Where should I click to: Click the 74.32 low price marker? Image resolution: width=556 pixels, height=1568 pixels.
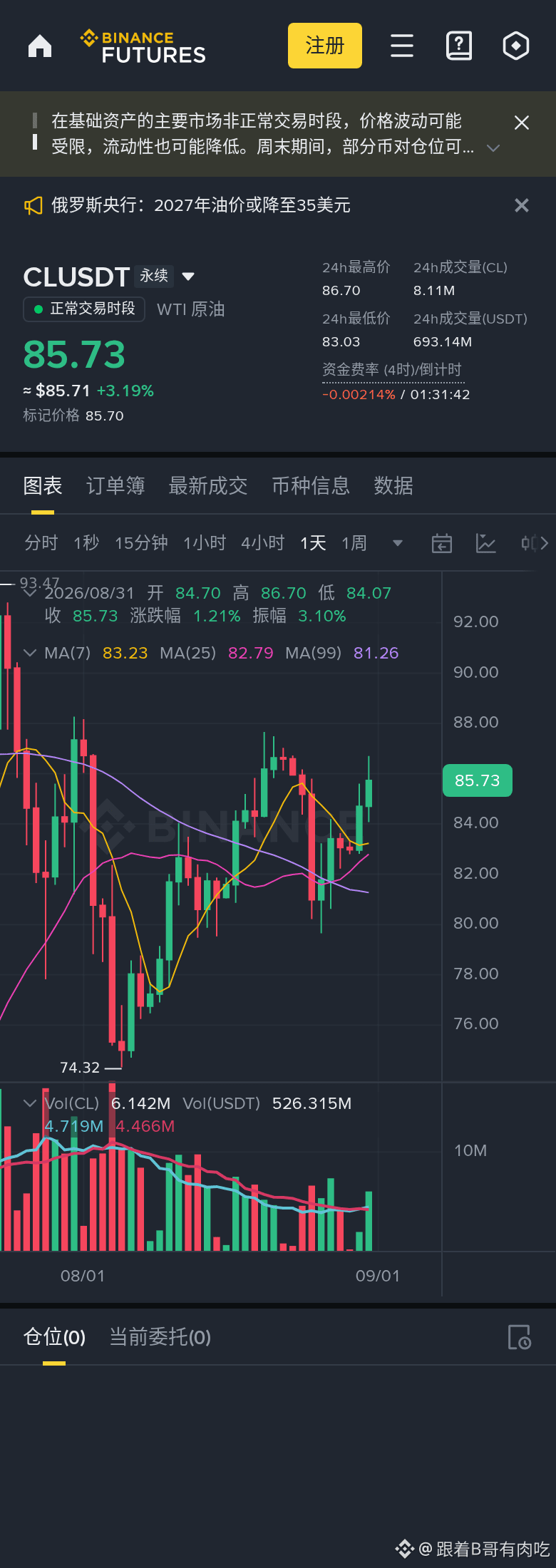click(80, 1068)
